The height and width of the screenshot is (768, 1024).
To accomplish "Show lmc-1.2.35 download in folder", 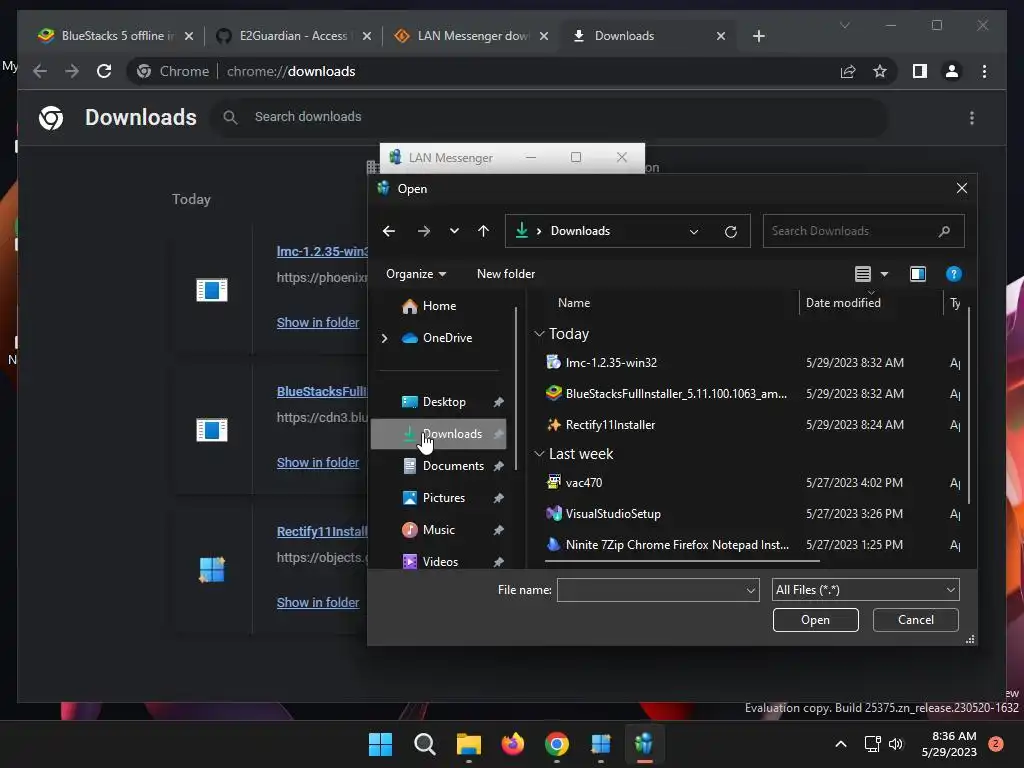I will pyautogui.click(x=317, y=323).
